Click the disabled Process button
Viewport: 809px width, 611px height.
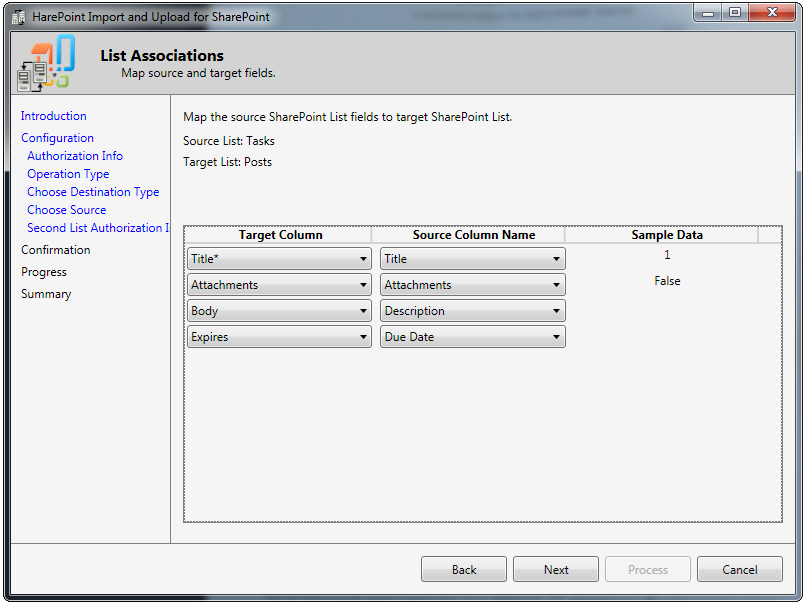[x=648, y=570]
